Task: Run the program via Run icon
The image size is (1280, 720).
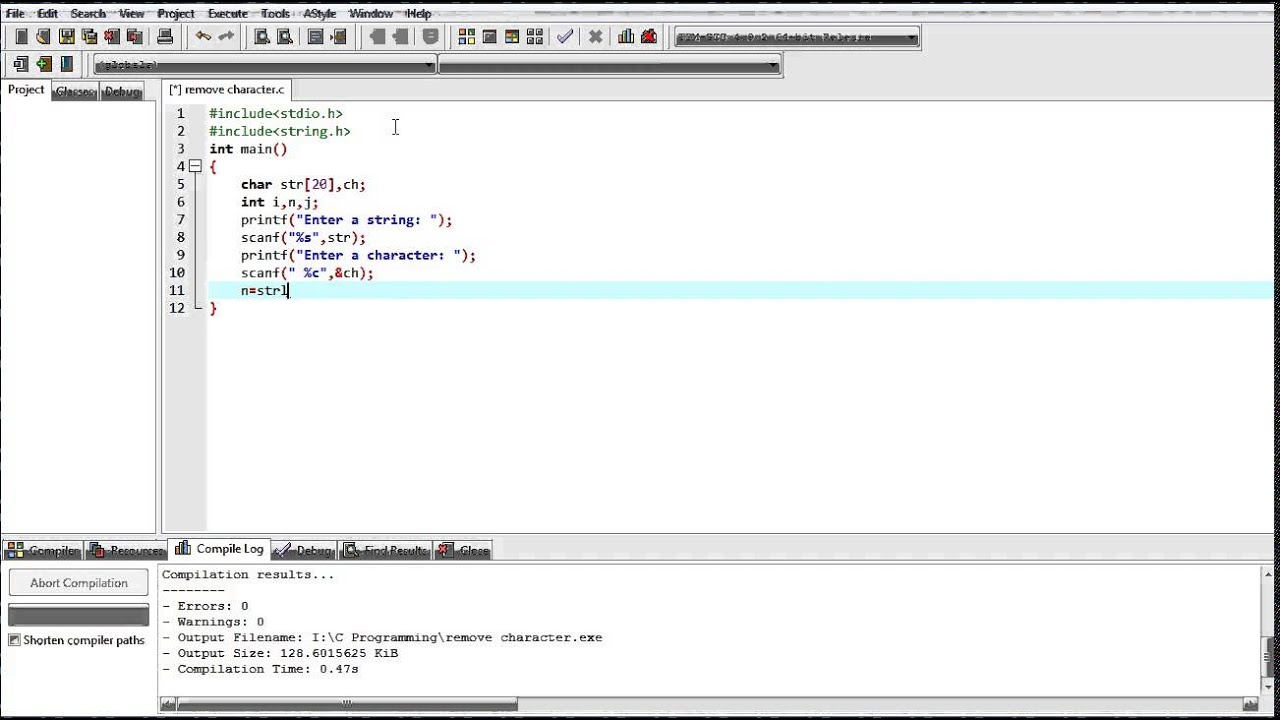Action: (490, 37)
